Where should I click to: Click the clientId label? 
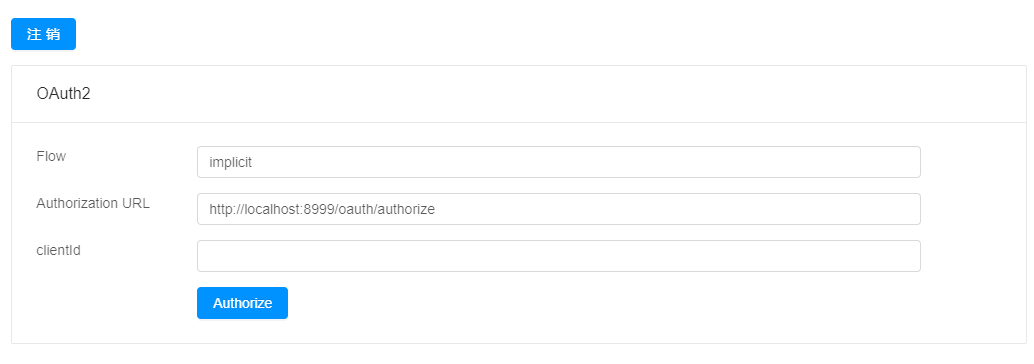coord(59,250)
